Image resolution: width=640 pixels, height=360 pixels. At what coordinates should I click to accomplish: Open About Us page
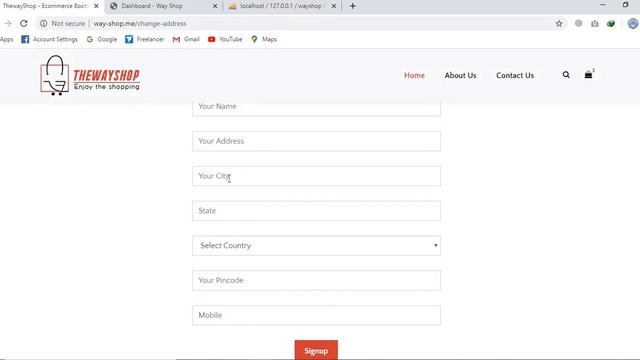pyautogui.click(x=460, y=76)
